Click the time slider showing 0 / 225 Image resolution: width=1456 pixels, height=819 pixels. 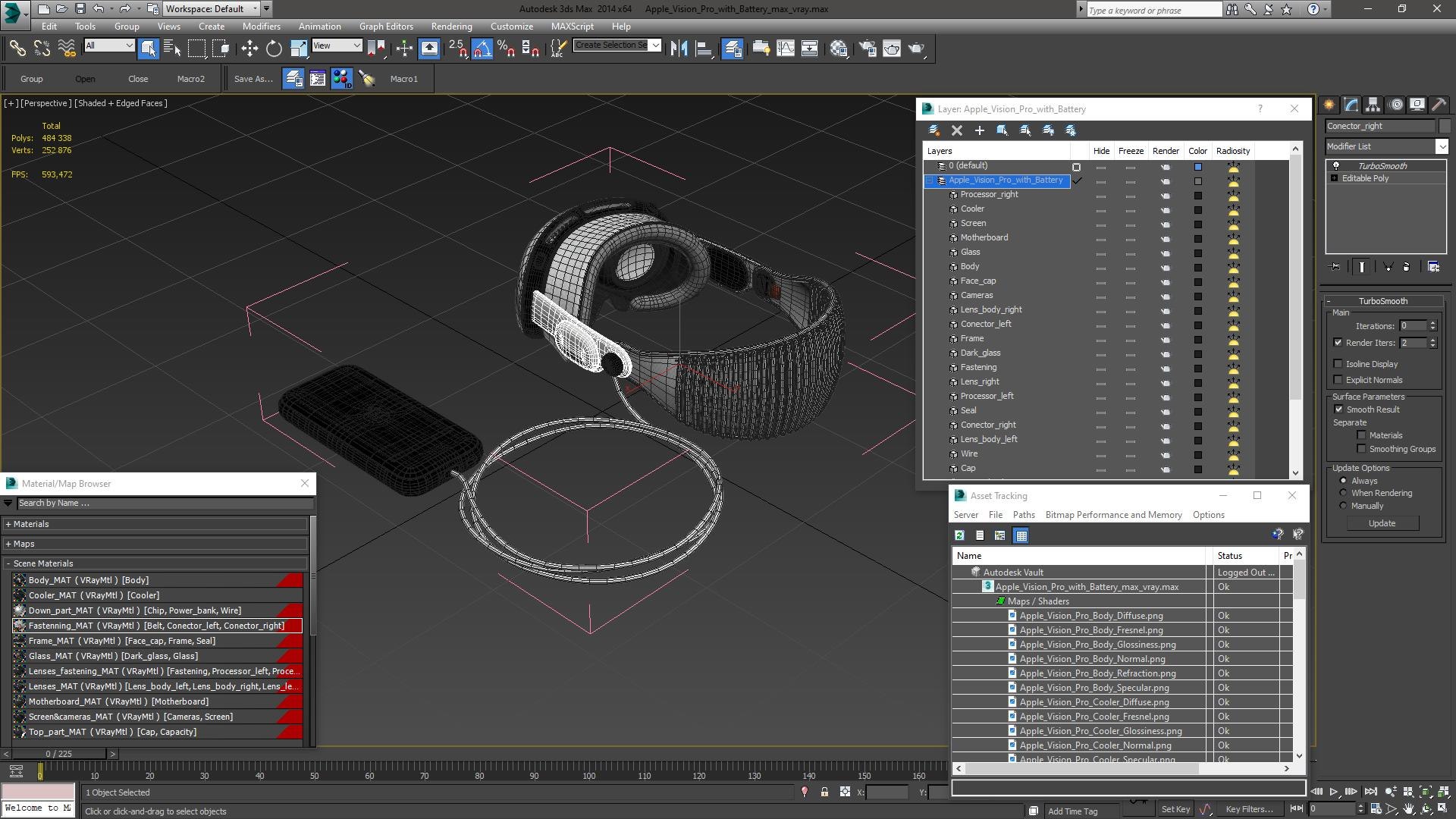click(59, 754)
